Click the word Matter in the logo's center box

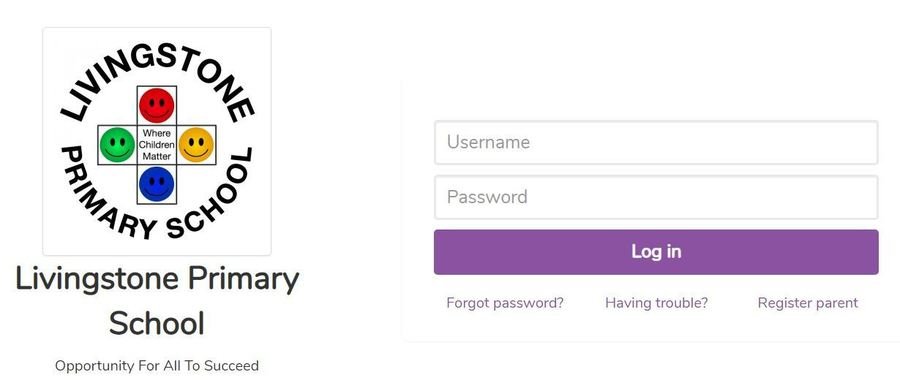[x=157, y=156]
